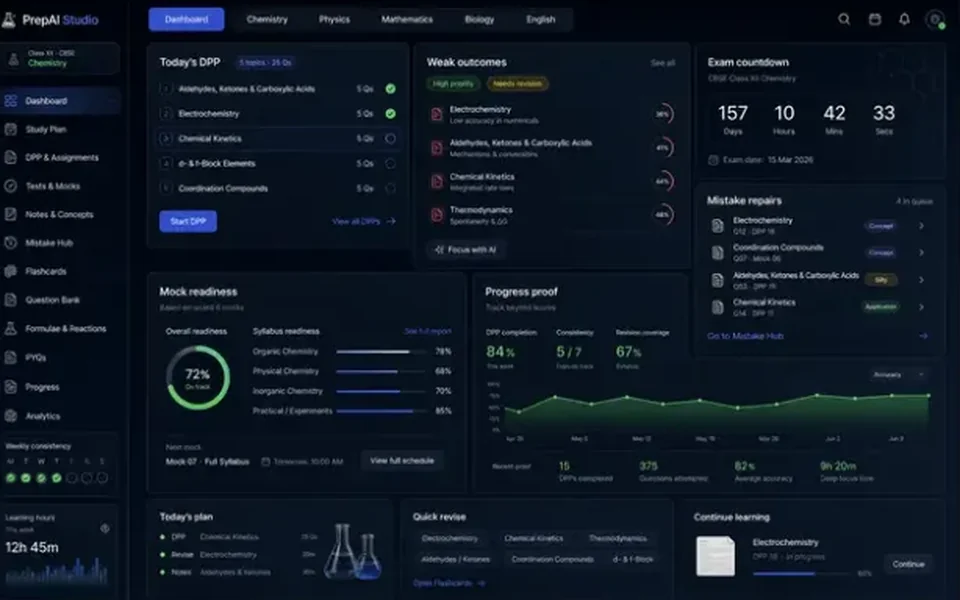Toggle Electrochemistry DPP completion check
Screen dimensions: 960x600
tap(390, 113)
